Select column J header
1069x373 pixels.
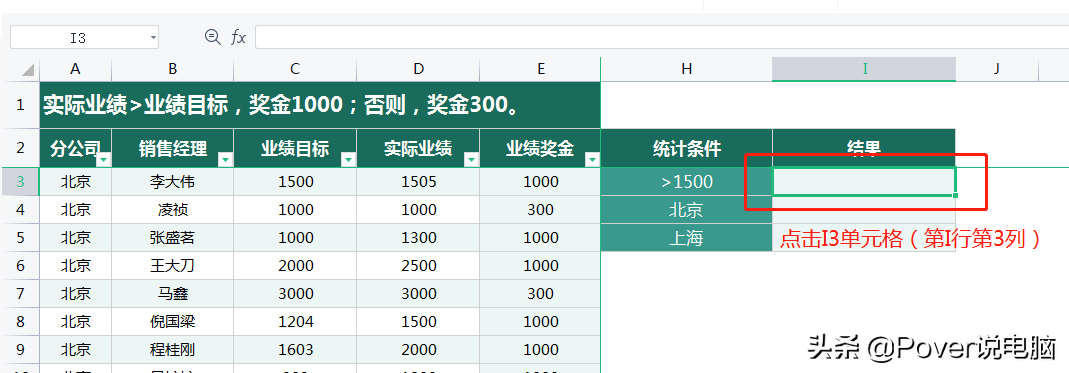(x=997, y=69)
